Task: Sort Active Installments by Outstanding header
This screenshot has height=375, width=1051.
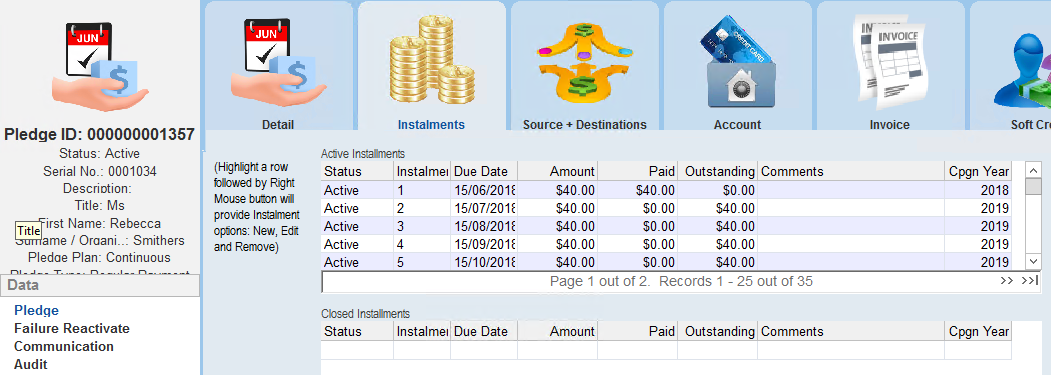Action: pyautogui.click(x=718, y=171)
